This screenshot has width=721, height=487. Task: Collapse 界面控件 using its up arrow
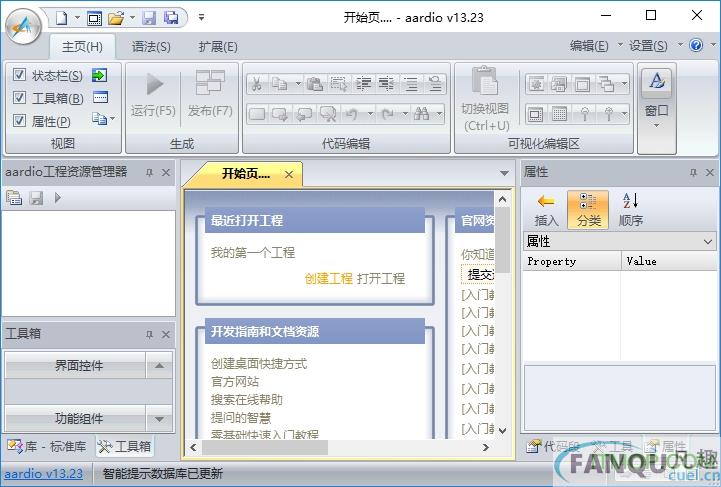tap(159, 366)
